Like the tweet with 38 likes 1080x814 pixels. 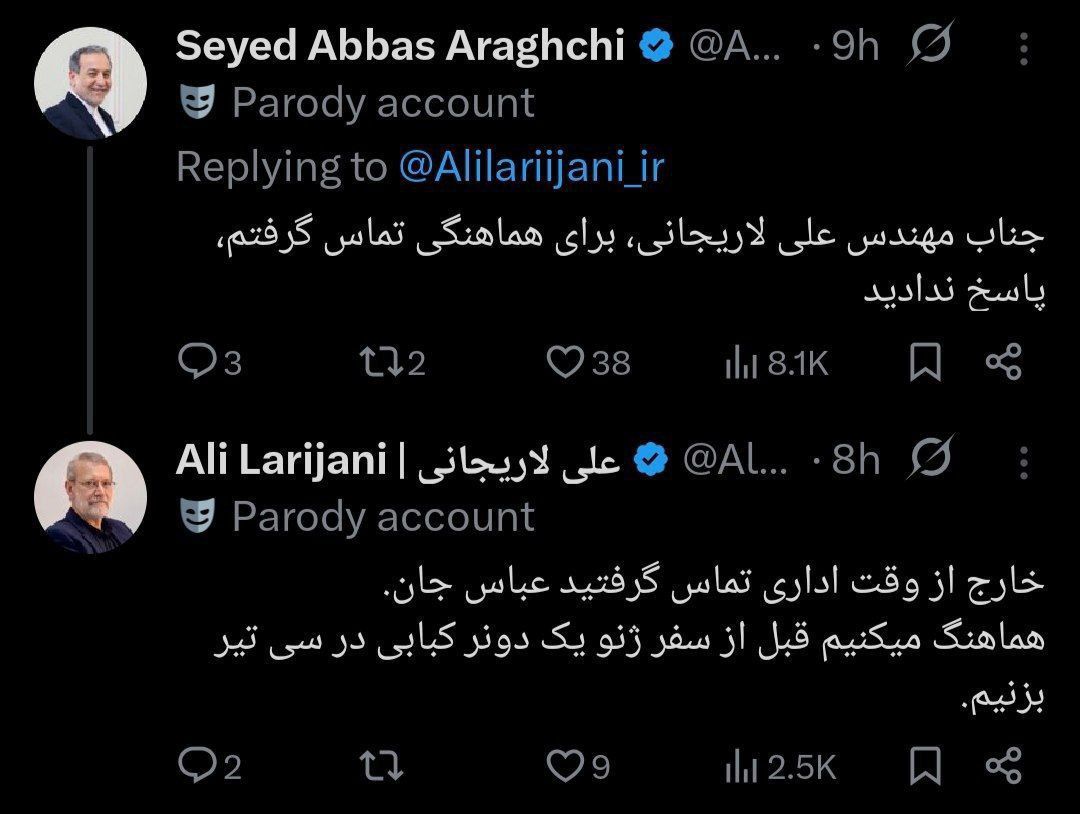point(566,362)
